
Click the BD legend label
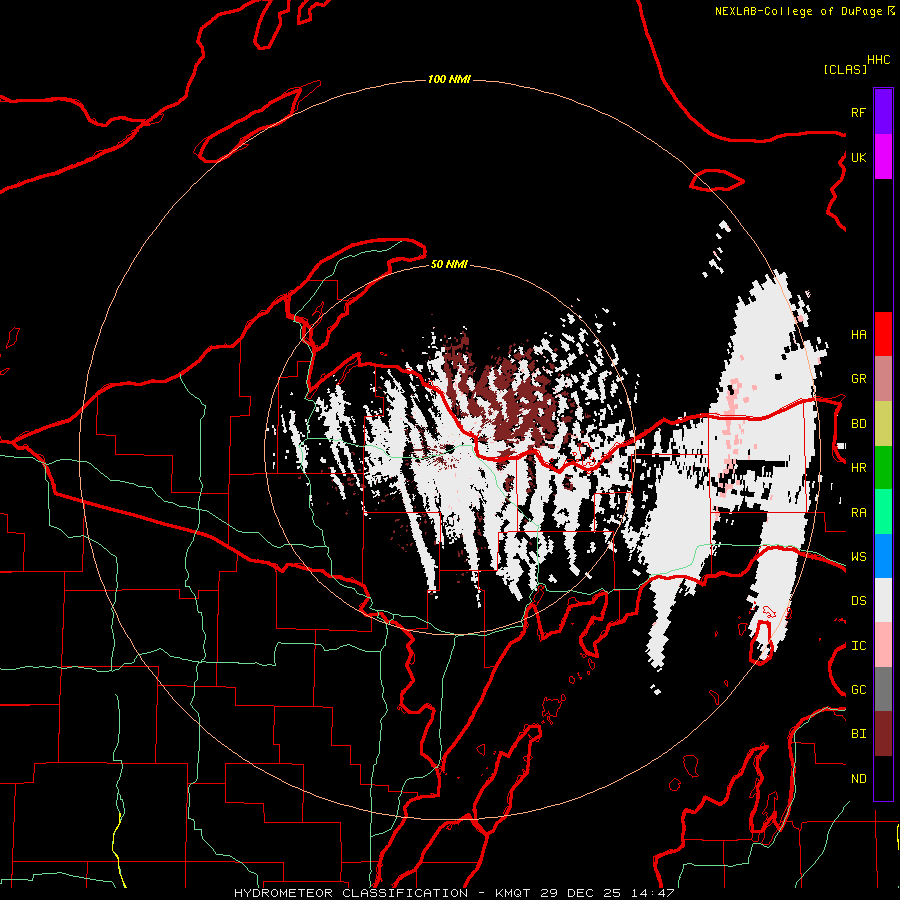(x=858, y=424)
